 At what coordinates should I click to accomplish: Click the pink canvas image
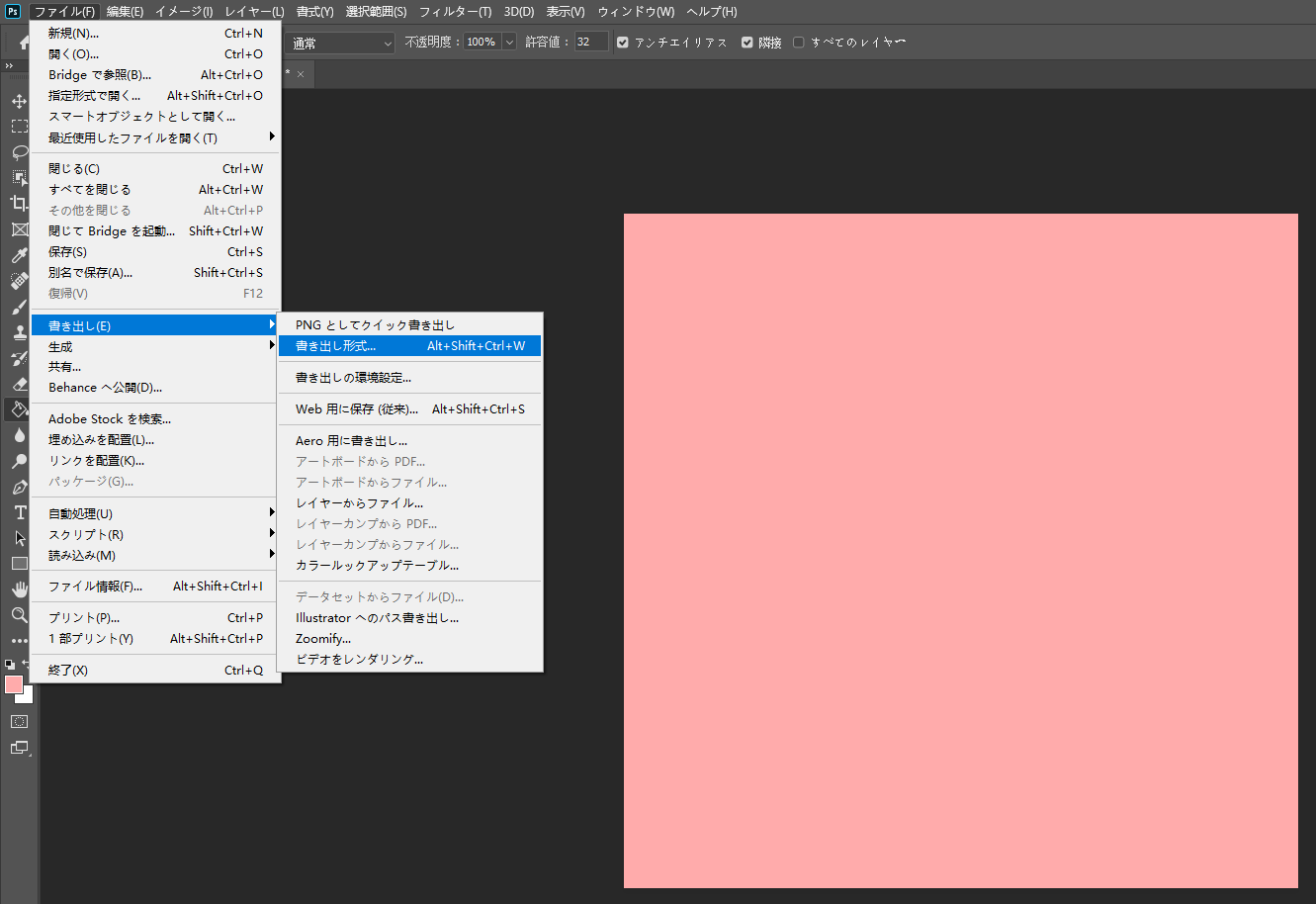[960, 551]
